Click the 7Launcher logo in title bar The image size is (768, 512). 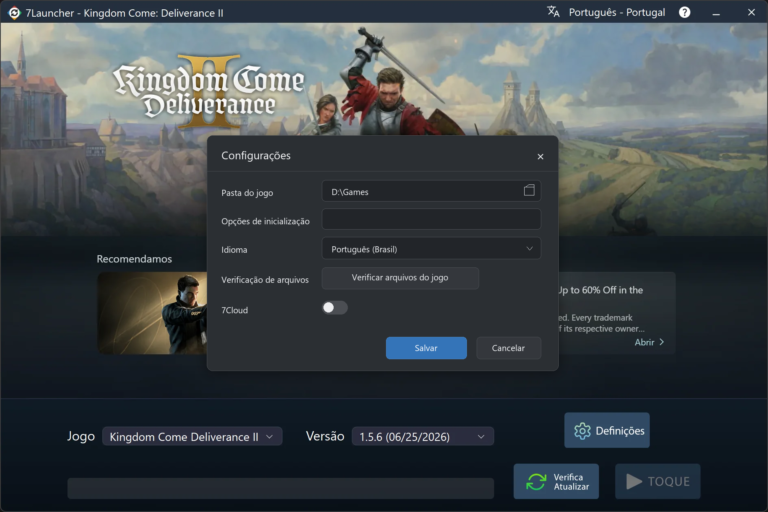(14, 13)
